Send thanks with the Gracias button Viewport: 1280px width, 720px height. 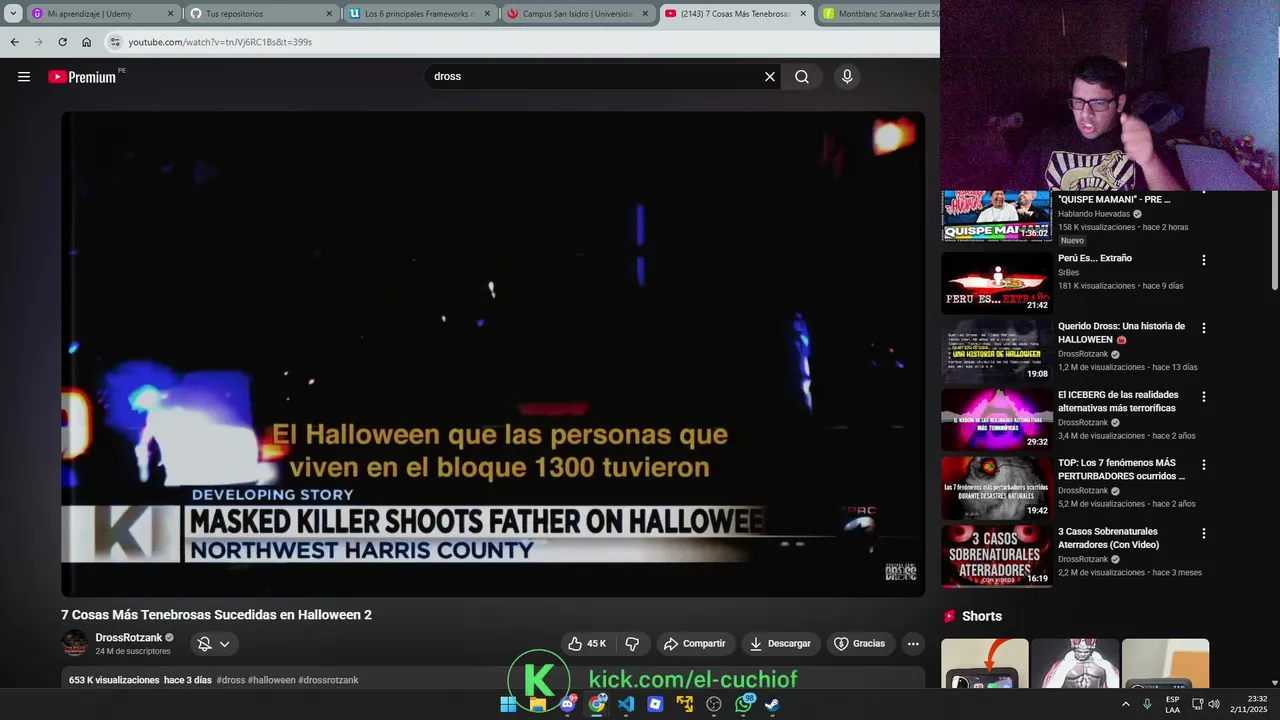coord(860,644)
